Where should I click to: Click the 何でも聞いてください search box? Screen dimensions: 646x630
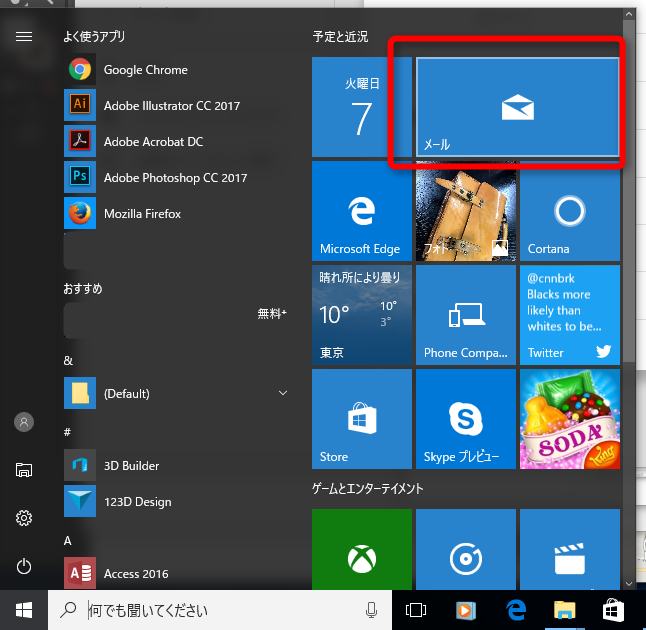pyautogui.click(x=220, y=610)
